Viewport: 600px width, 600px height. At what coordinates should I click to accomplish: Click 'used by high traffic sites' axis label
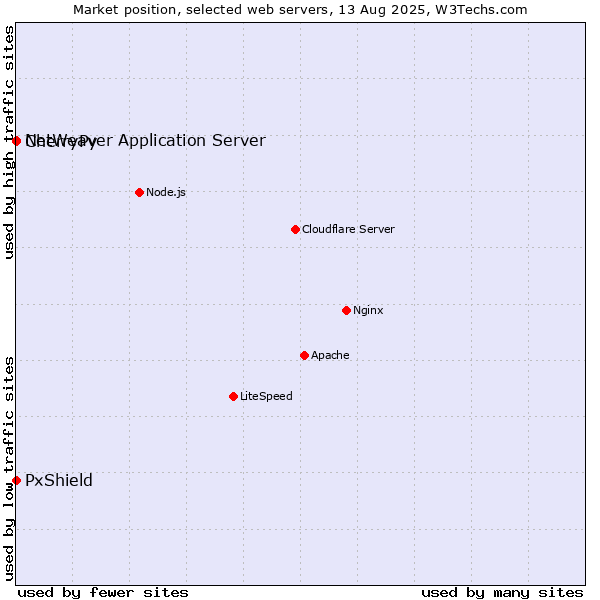(9, 142)
